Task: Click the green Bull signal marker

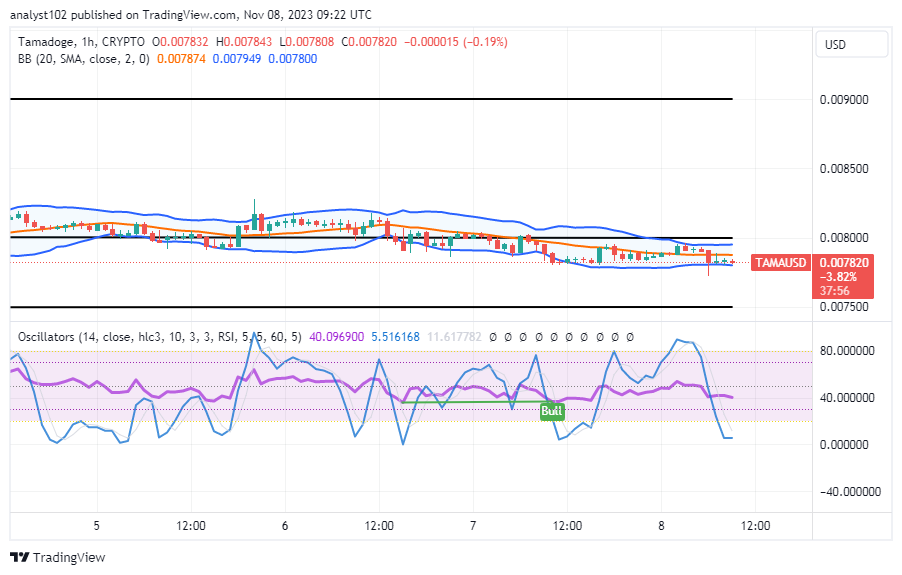Action: [x=551, y=411]
